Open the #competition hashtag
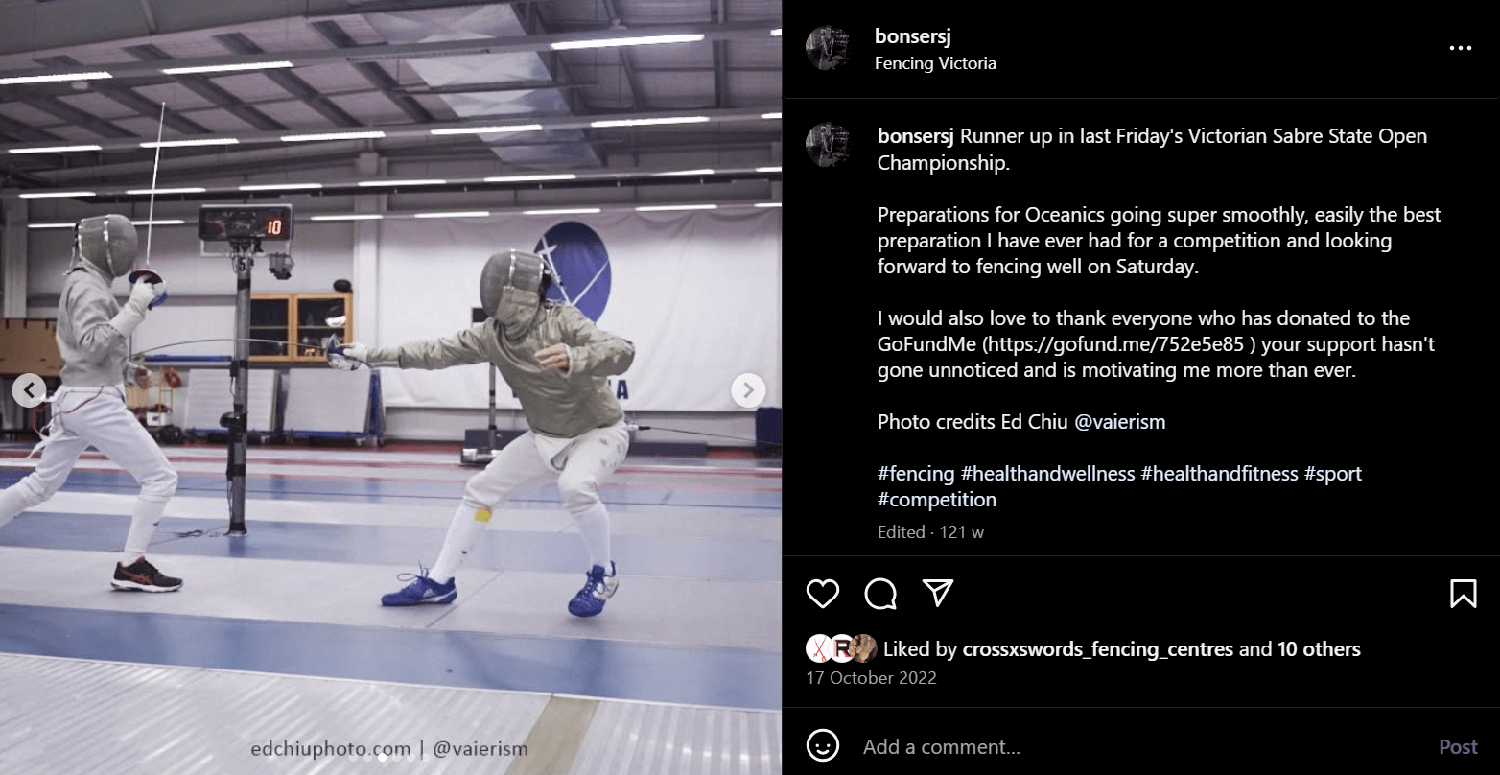This screenshot has width=1500, height=775. (x=937, y=499)
